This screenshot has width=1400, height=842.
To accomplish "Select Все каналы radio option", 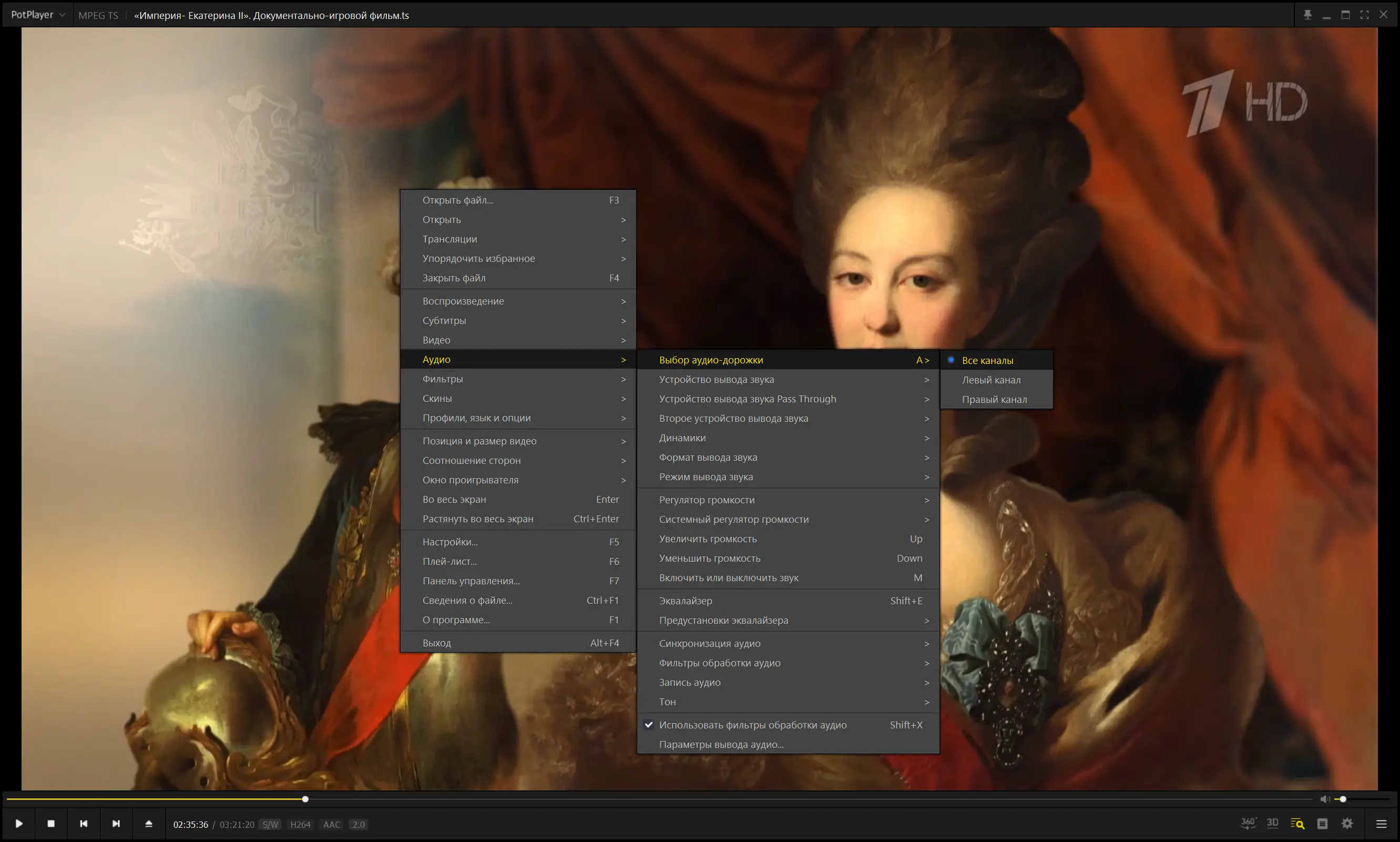I will [987, 360].
